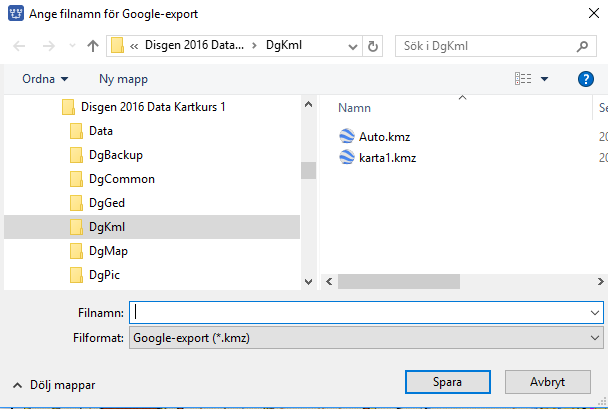Click the DgPic folder icon
This screenshot has height=409, width=608.
[76, 275]
